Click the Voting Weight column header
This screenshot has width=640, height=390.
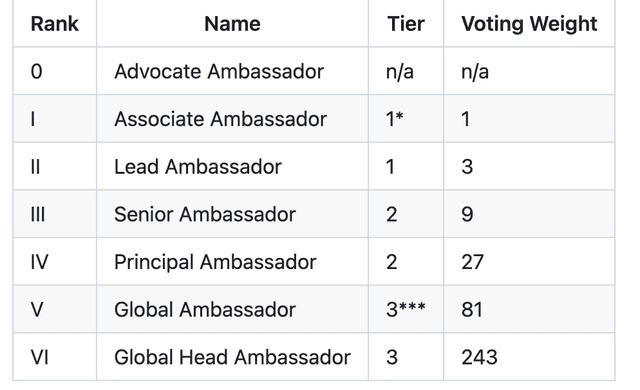pos(529,24)
